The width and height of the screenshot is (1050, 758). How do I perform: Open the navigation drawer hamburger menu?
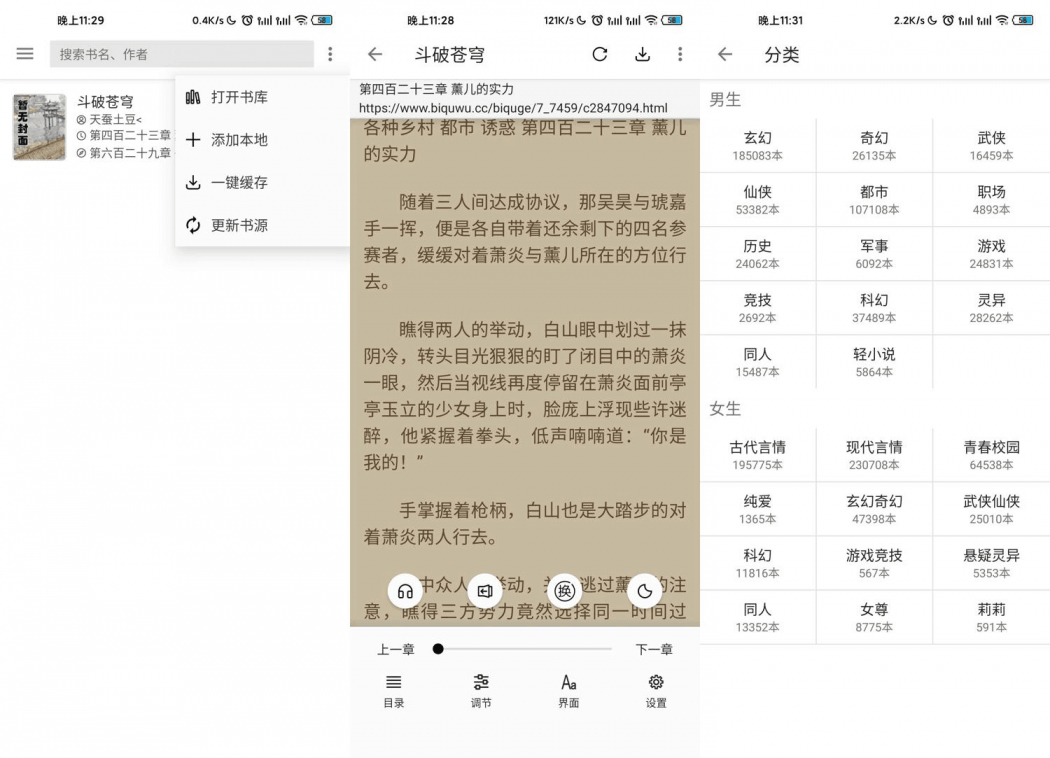pyautogui.click(x=25, y=55)
